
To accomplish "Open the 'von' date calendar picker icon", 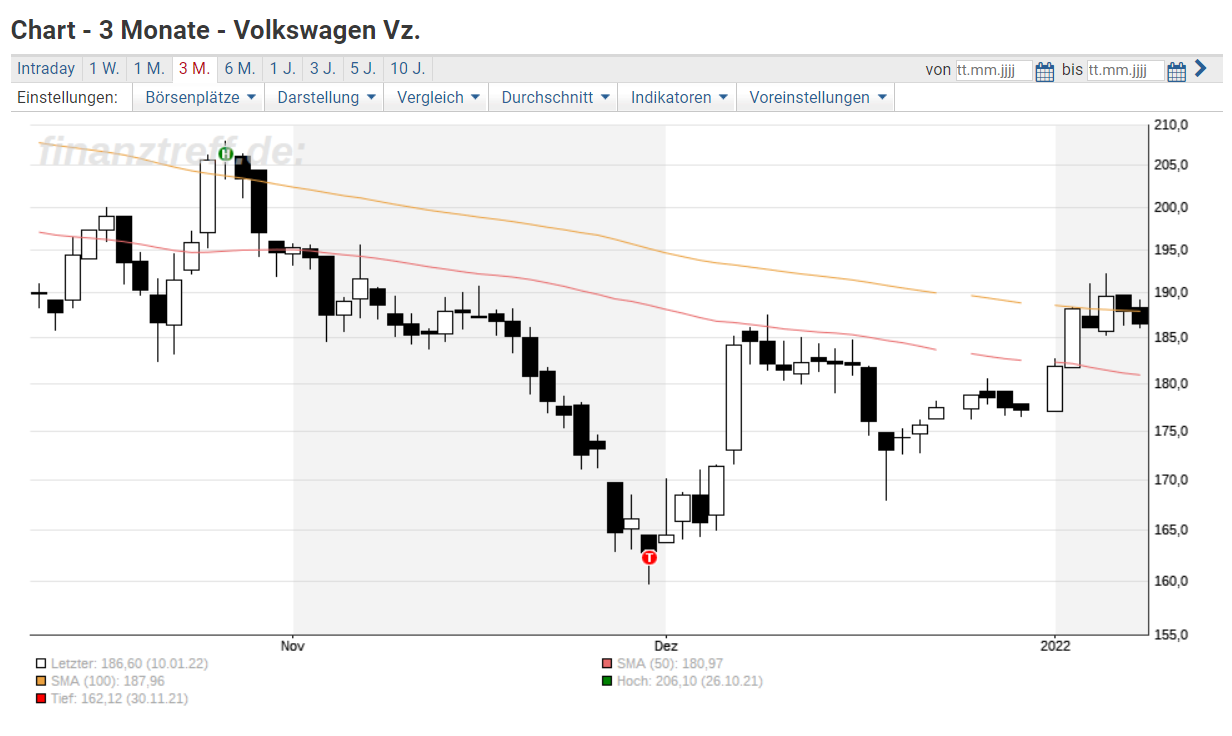I will pos(1045,70).
